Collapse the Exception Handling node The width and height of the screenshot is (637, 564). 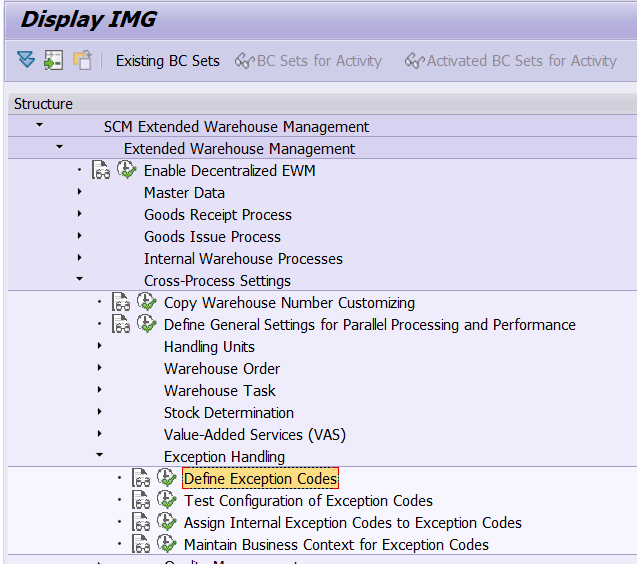(x=100, y=456)
